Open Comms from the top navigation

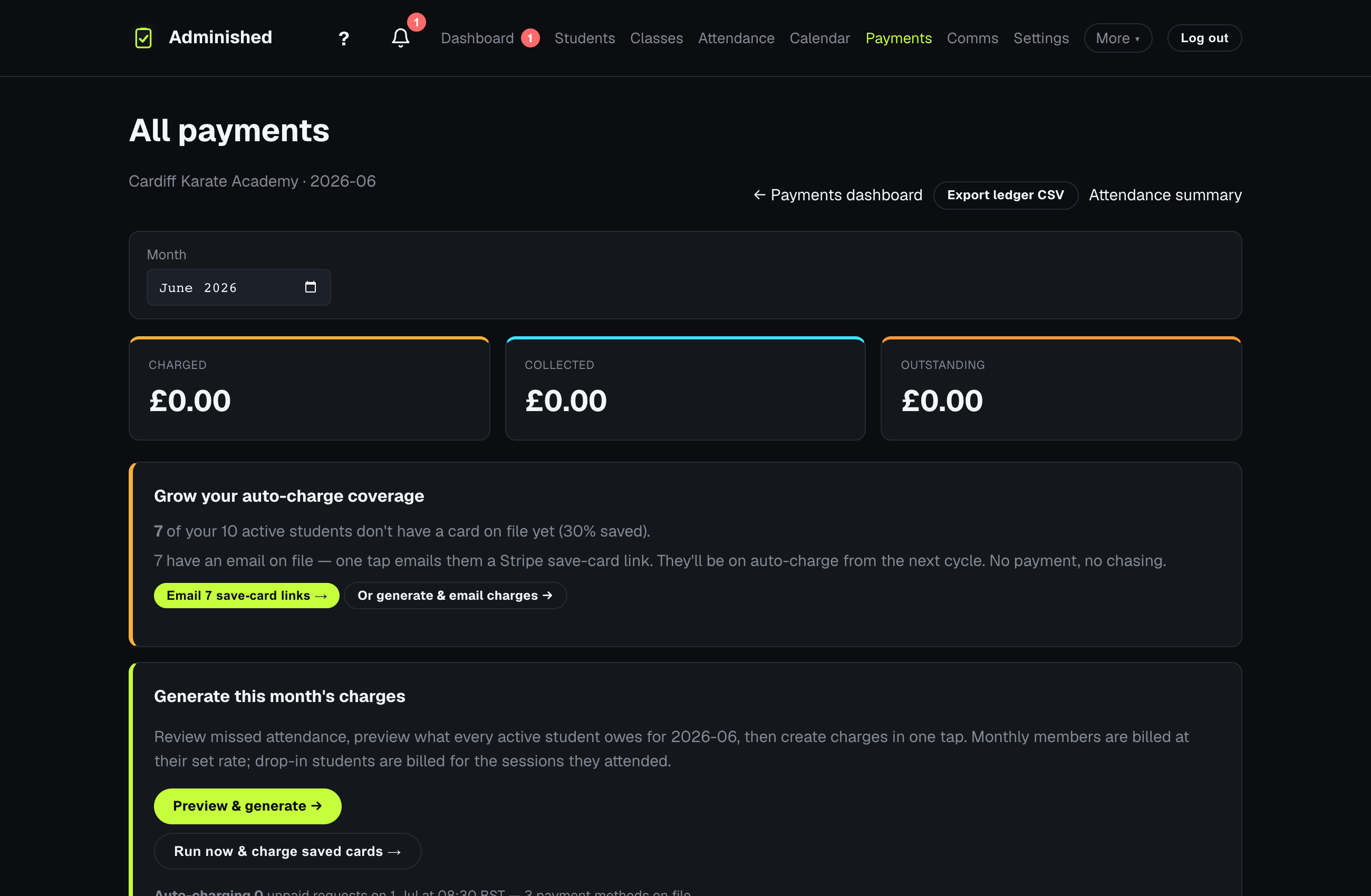[972, 38]
